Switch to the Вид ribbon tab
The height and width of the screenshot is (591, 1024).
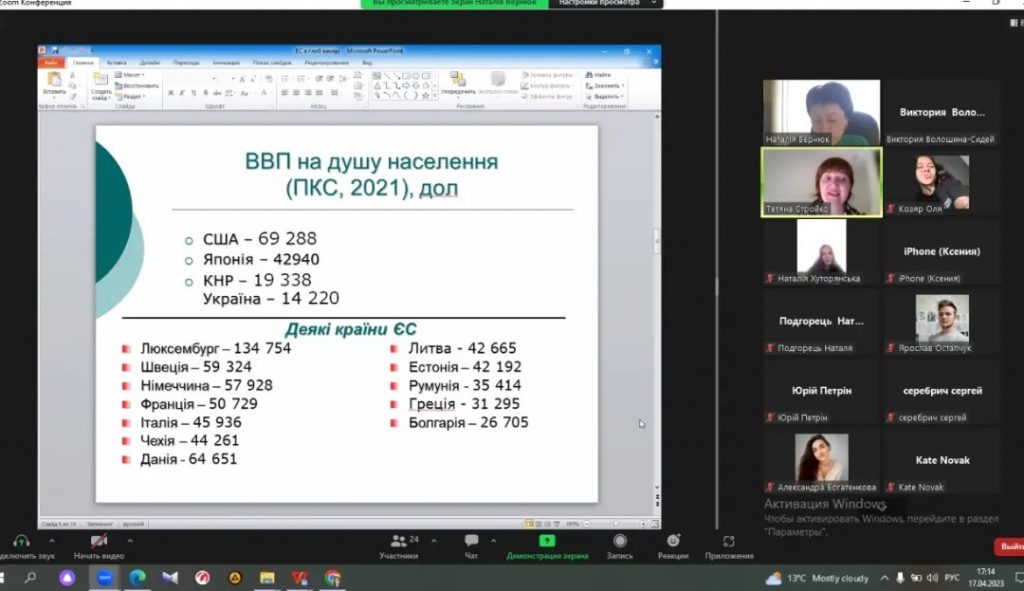[366, 62]
